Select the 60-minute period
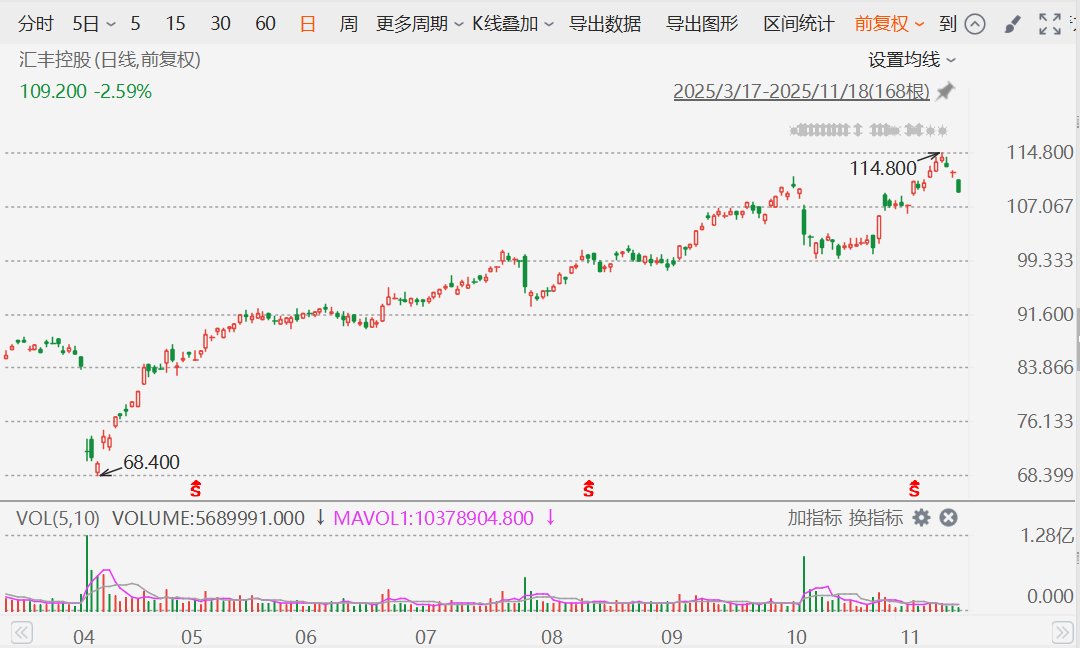 pyautogui.click(x=265, y=24)
